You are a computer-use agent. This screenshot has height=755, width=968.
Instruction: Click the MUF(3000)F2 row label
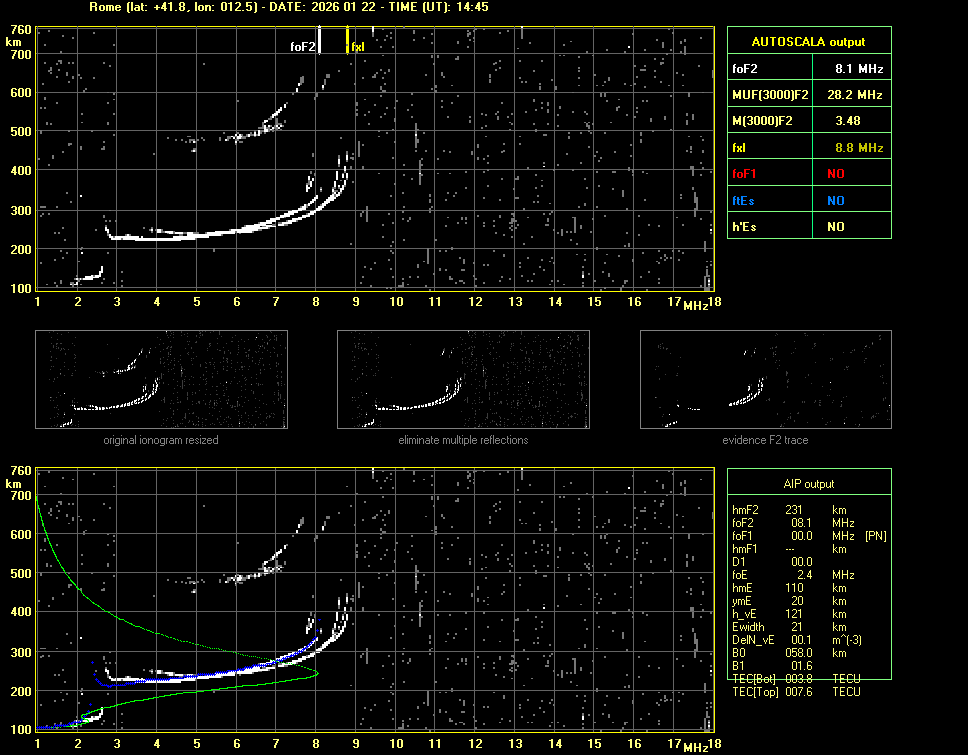point(768,95)
